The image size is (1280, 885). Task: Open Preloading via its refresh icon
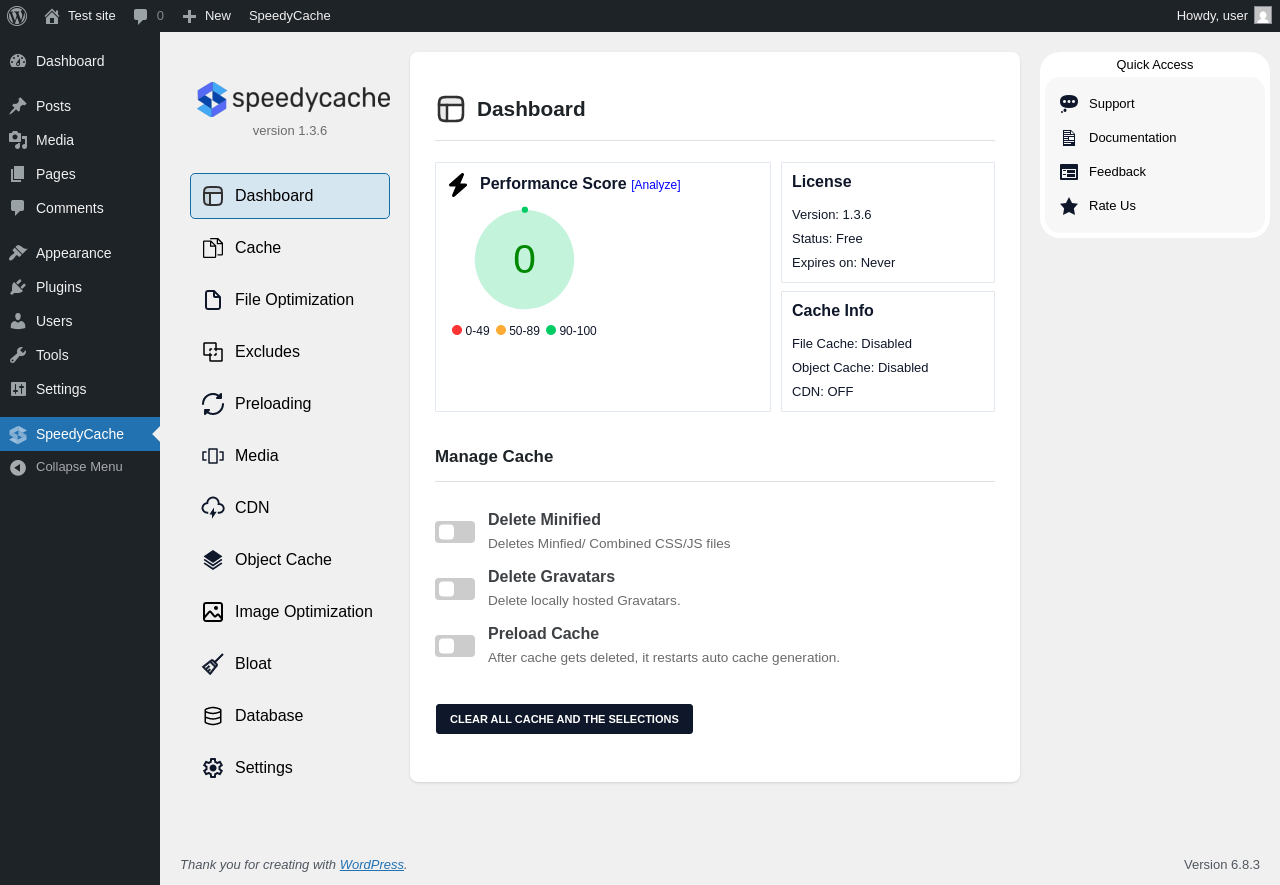click(213, 404)
